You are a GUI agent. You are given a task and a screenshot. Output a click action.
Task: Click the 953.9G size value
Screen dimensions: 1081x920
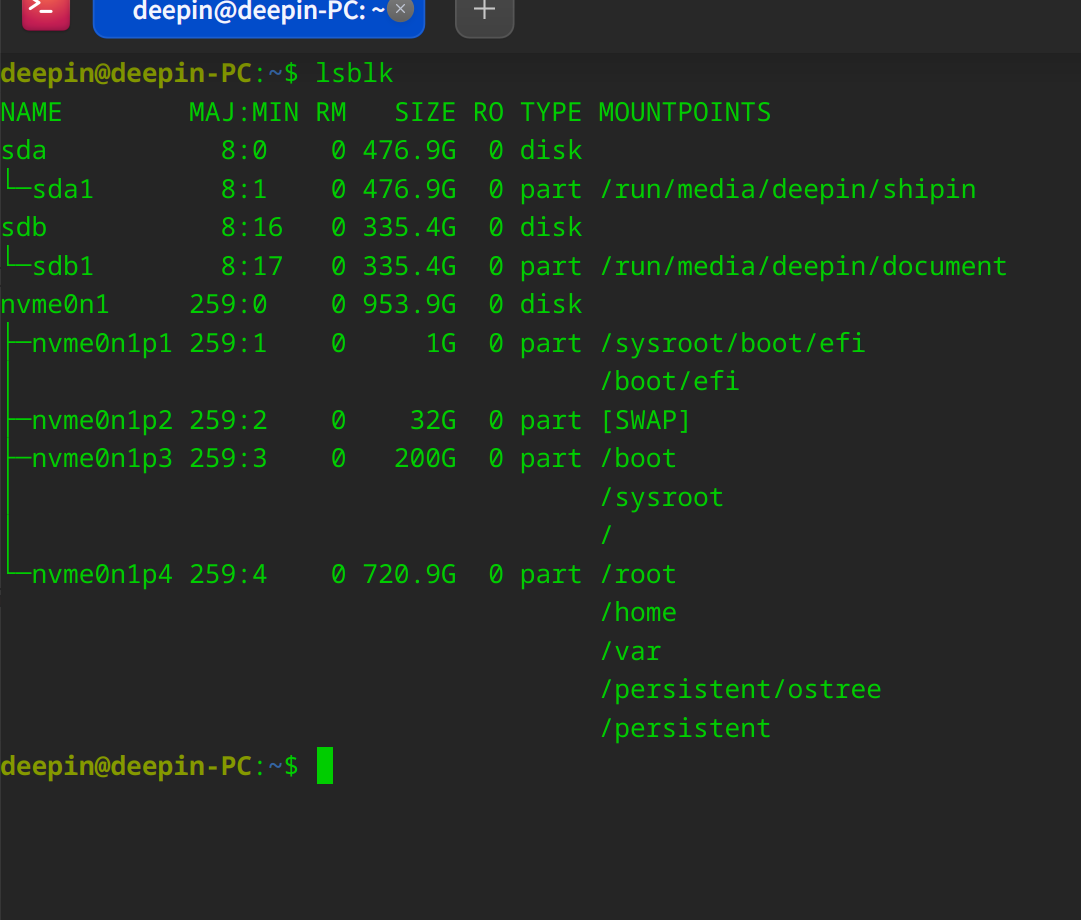coord(410,305)
